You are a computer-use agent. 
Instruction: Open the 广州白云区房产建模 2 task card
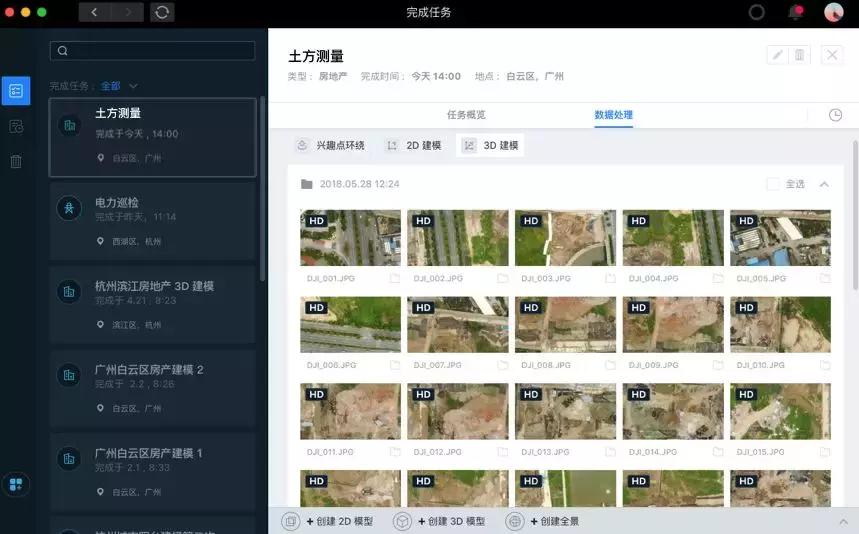click(153, 389)
